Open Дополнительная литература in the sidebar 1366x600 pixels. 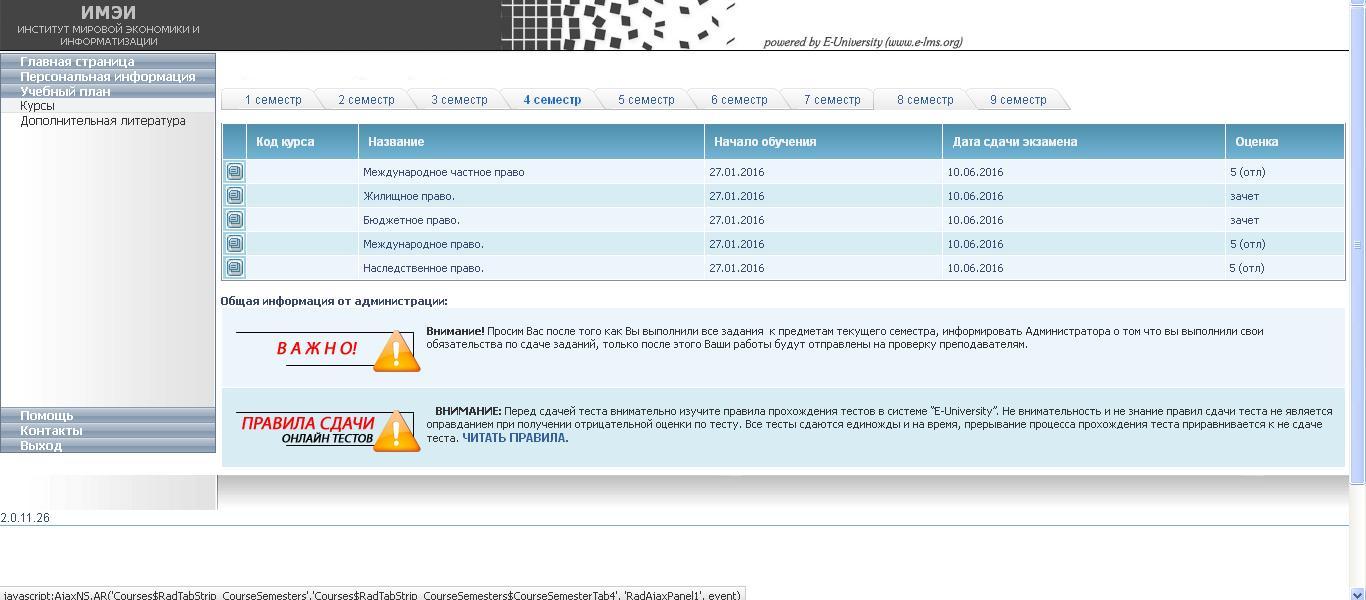click(103, 121)
